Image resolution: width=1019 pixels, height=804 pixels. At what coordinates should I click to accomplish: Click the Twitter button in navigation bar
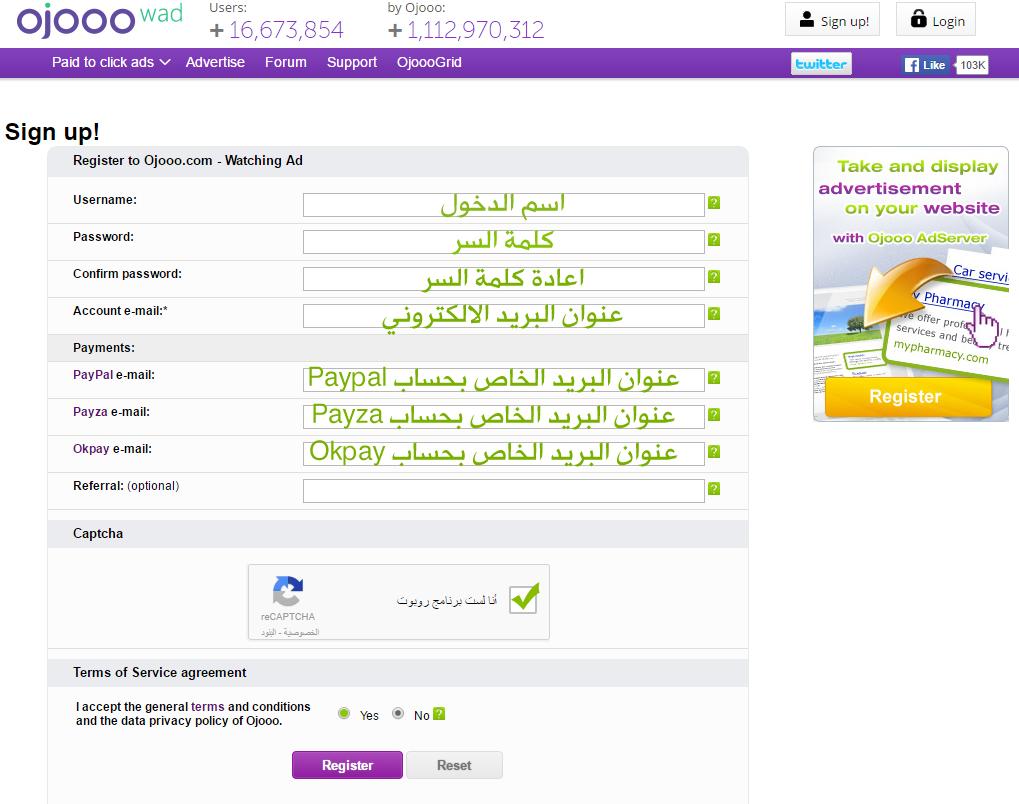click(x=821, y=64)
